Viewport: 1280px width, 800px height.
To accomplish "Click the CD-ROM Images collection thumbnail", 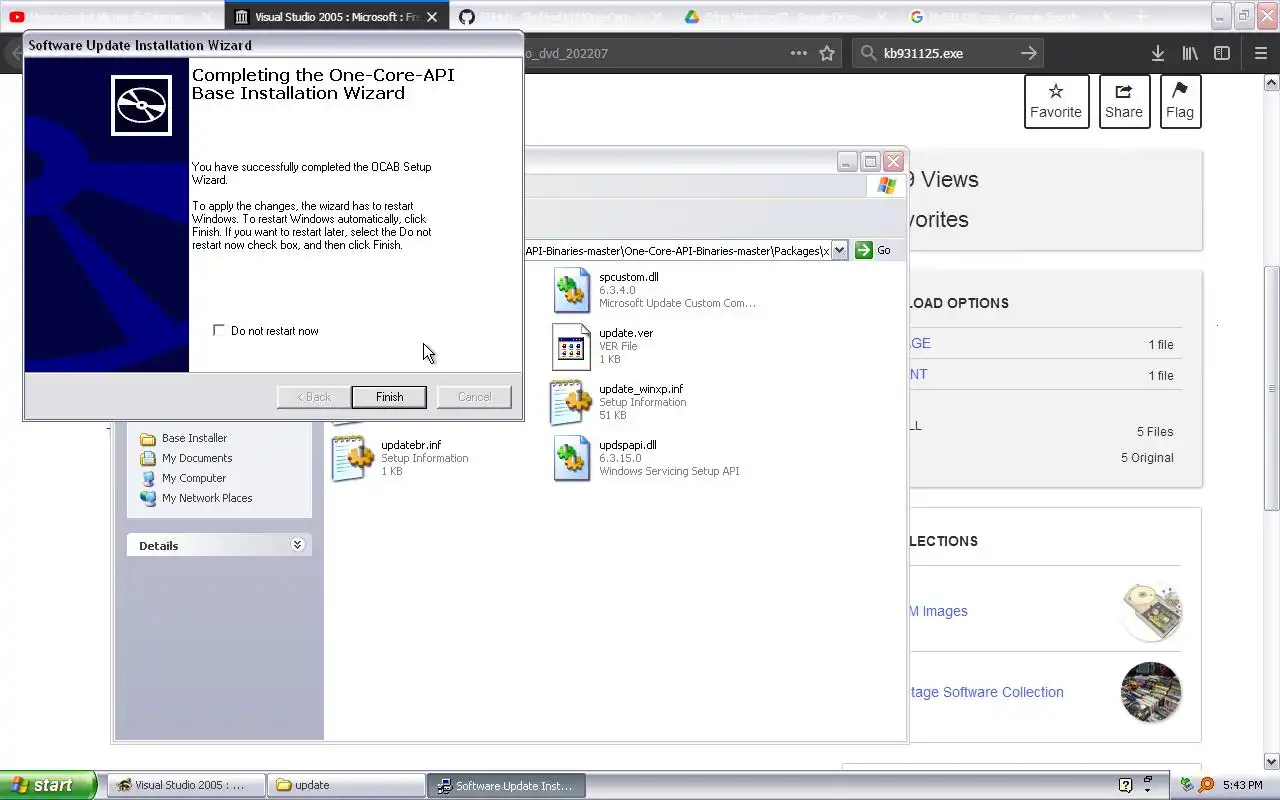I will (x=1151, y=611).
